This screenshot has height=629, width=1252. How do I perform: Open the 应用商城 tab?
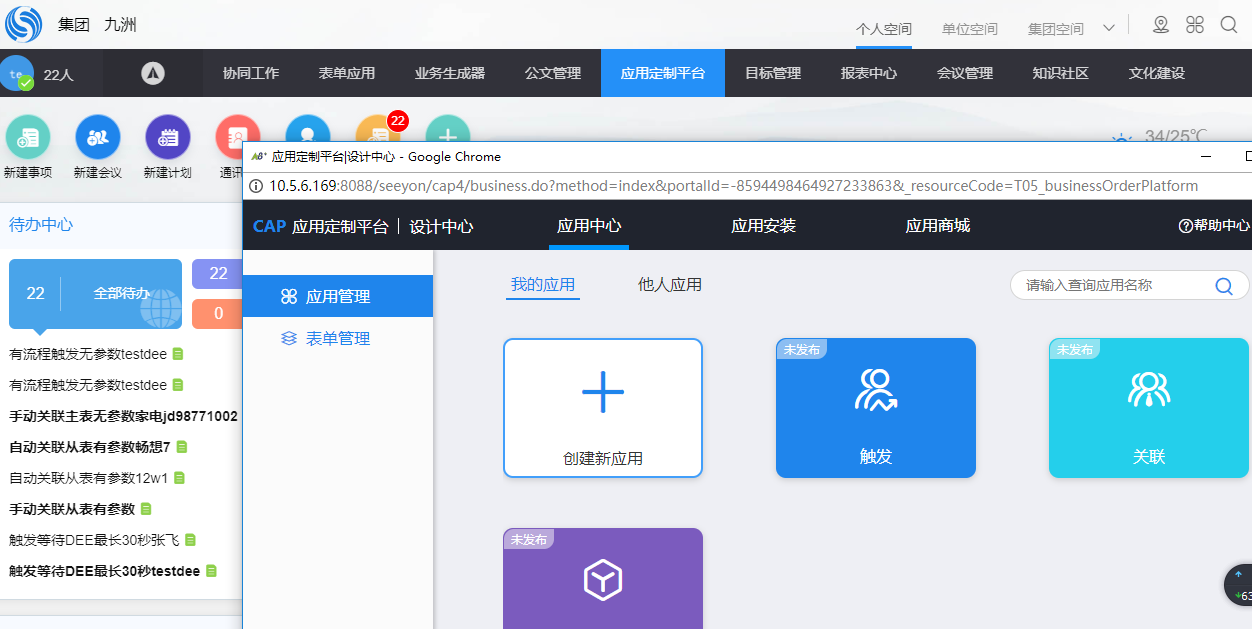tap(937, 226)
